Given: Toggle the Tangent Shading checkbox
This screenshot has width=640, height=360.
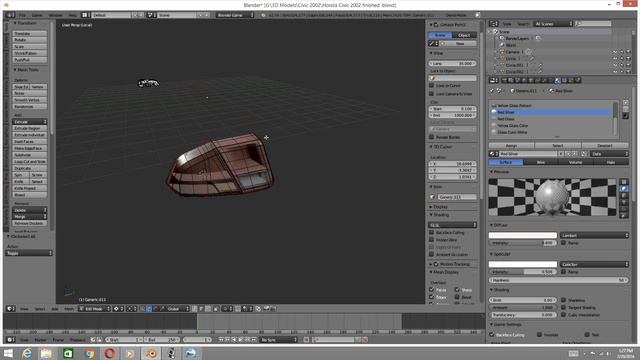Looking at the screenshot, I should [564, 307].
